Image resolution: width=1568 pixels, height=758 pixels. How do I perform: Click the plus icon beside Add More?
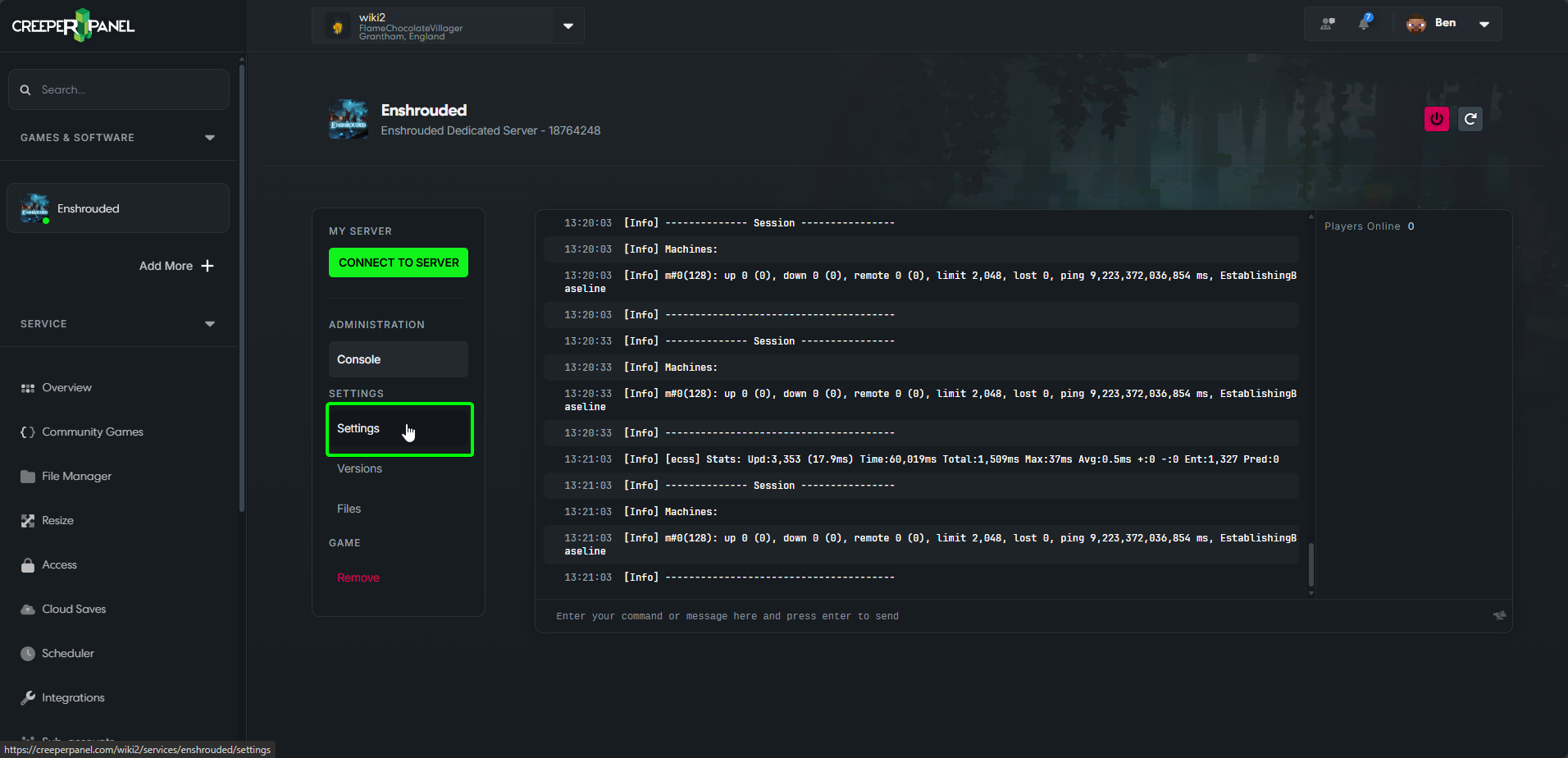coord(207,266)
